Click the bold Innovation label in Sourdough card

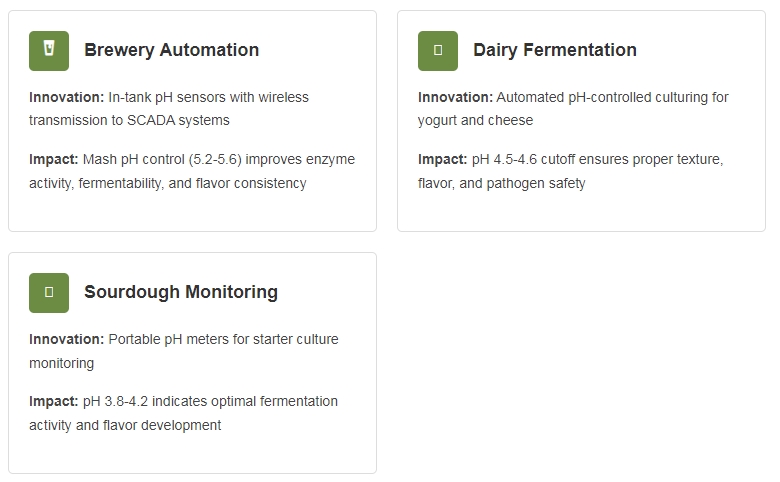[66, 340]
